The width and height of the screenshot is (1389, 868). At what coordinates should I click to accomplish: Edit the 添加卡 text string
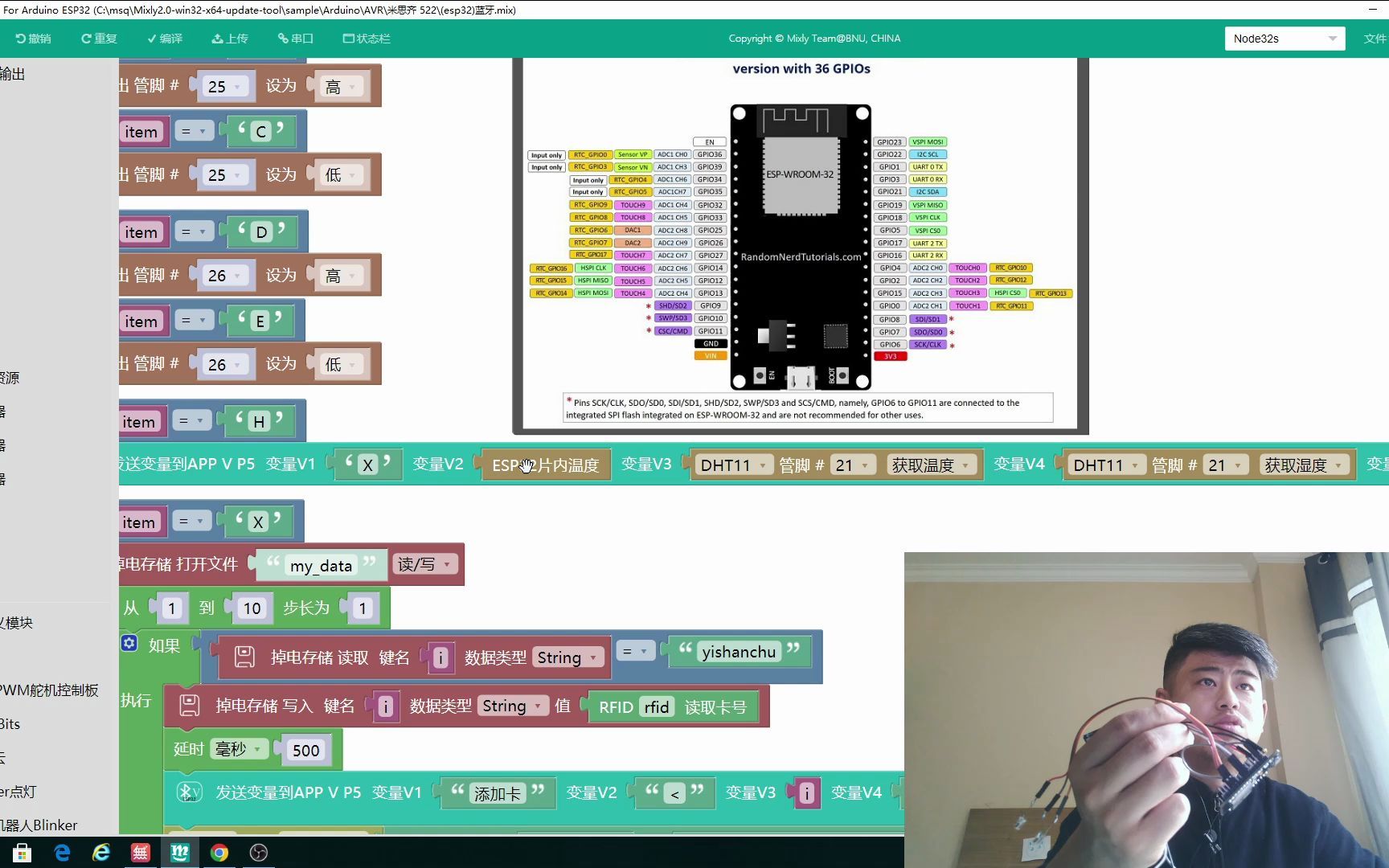498,793
